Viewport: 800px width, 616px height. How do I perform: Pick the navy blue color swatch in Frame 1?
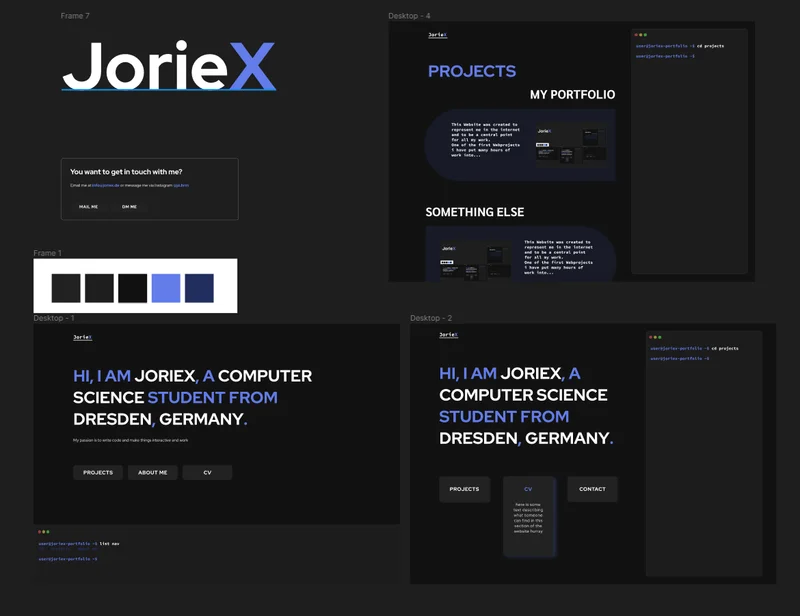[x=199, y=288]
